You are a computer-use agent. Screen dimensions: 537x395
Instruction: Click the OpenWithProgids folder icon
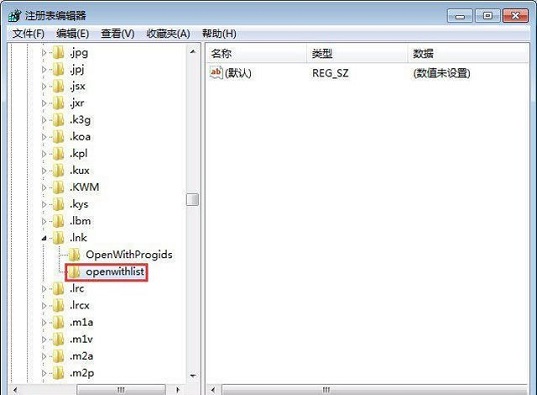(x=74, y=255)
